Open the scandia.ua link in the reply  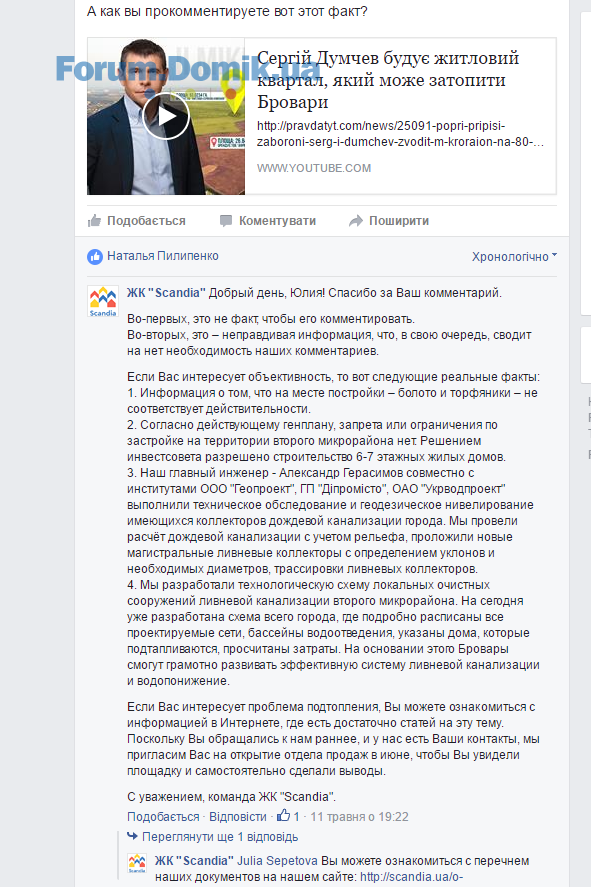[411, 877]
